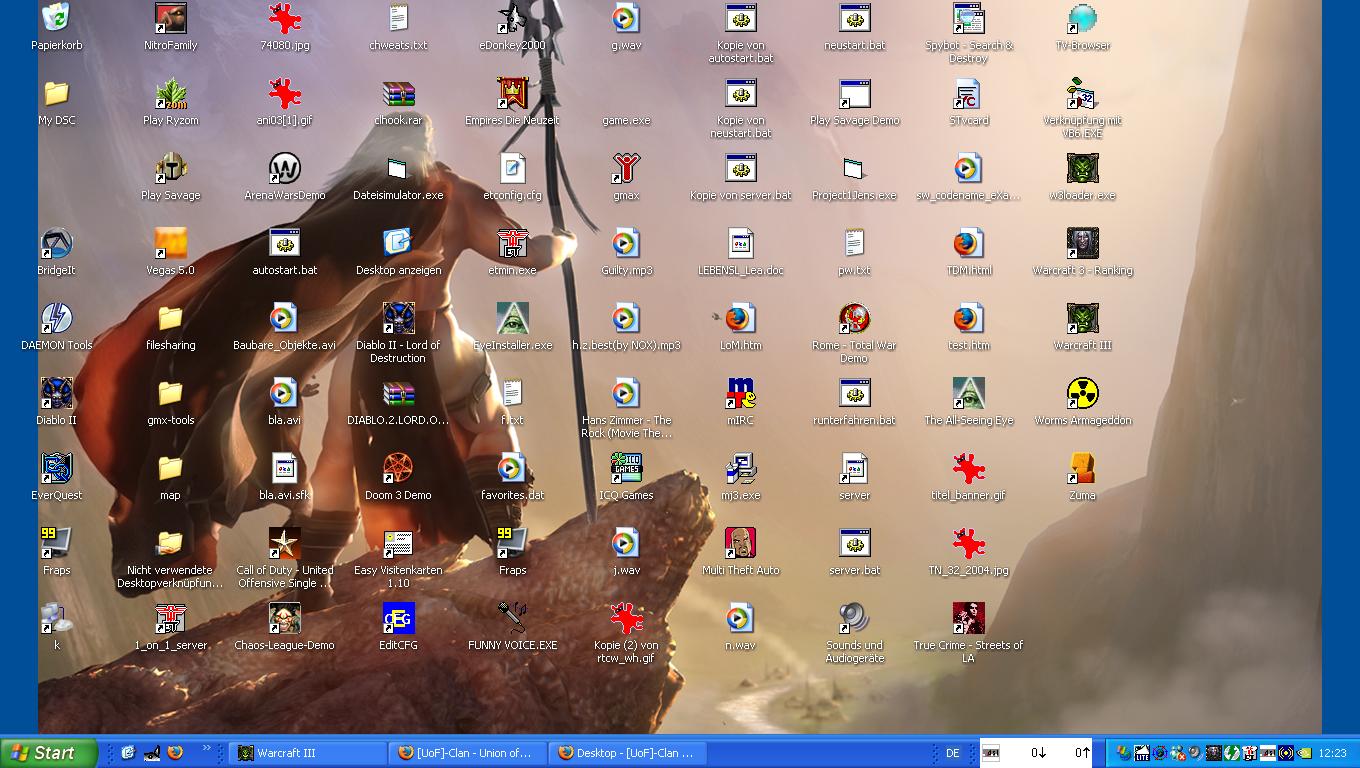Switch to Desktop - [UoF]-Clan taskbar window
Viewport: 1360px width, 768px height.
pos(628,753)
